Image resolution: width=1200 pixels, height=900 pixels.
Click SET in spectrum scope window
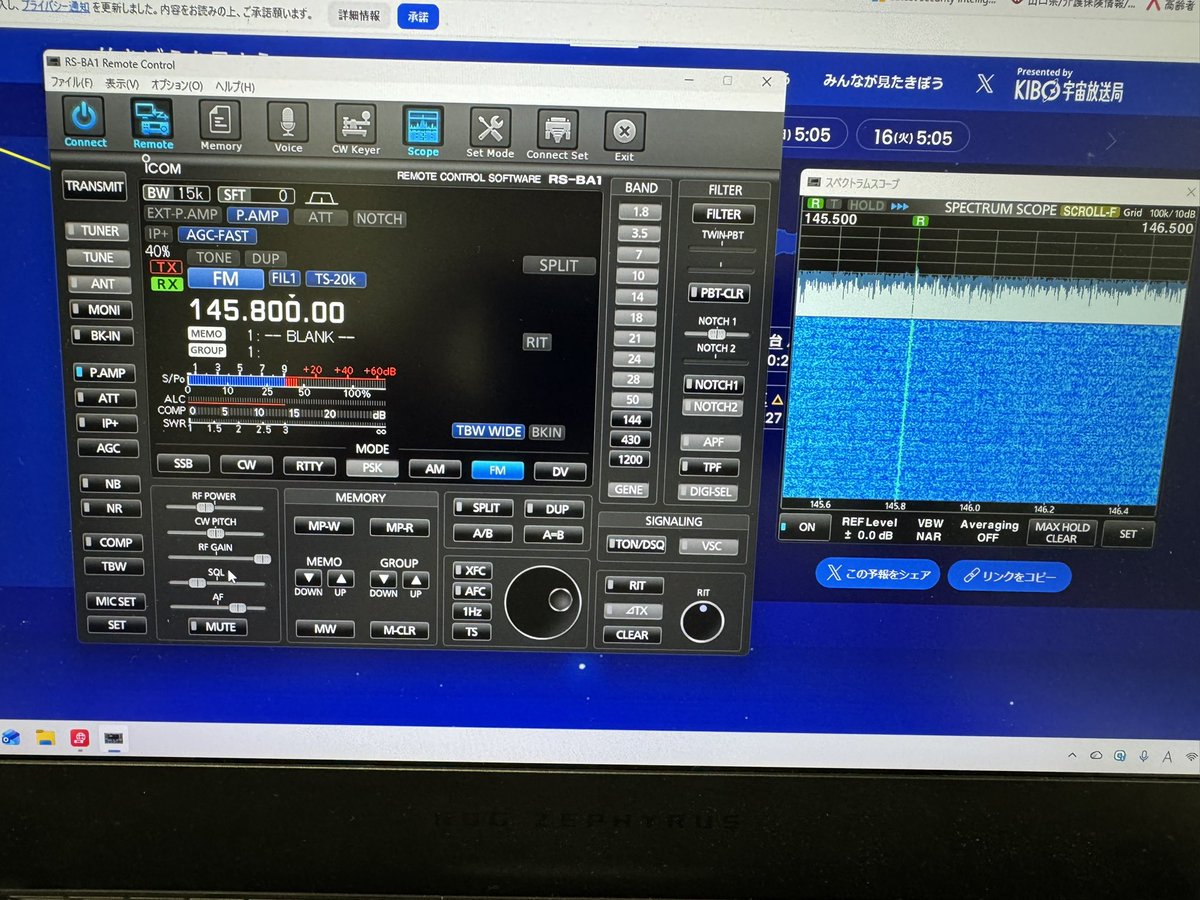coord(1128,534)
